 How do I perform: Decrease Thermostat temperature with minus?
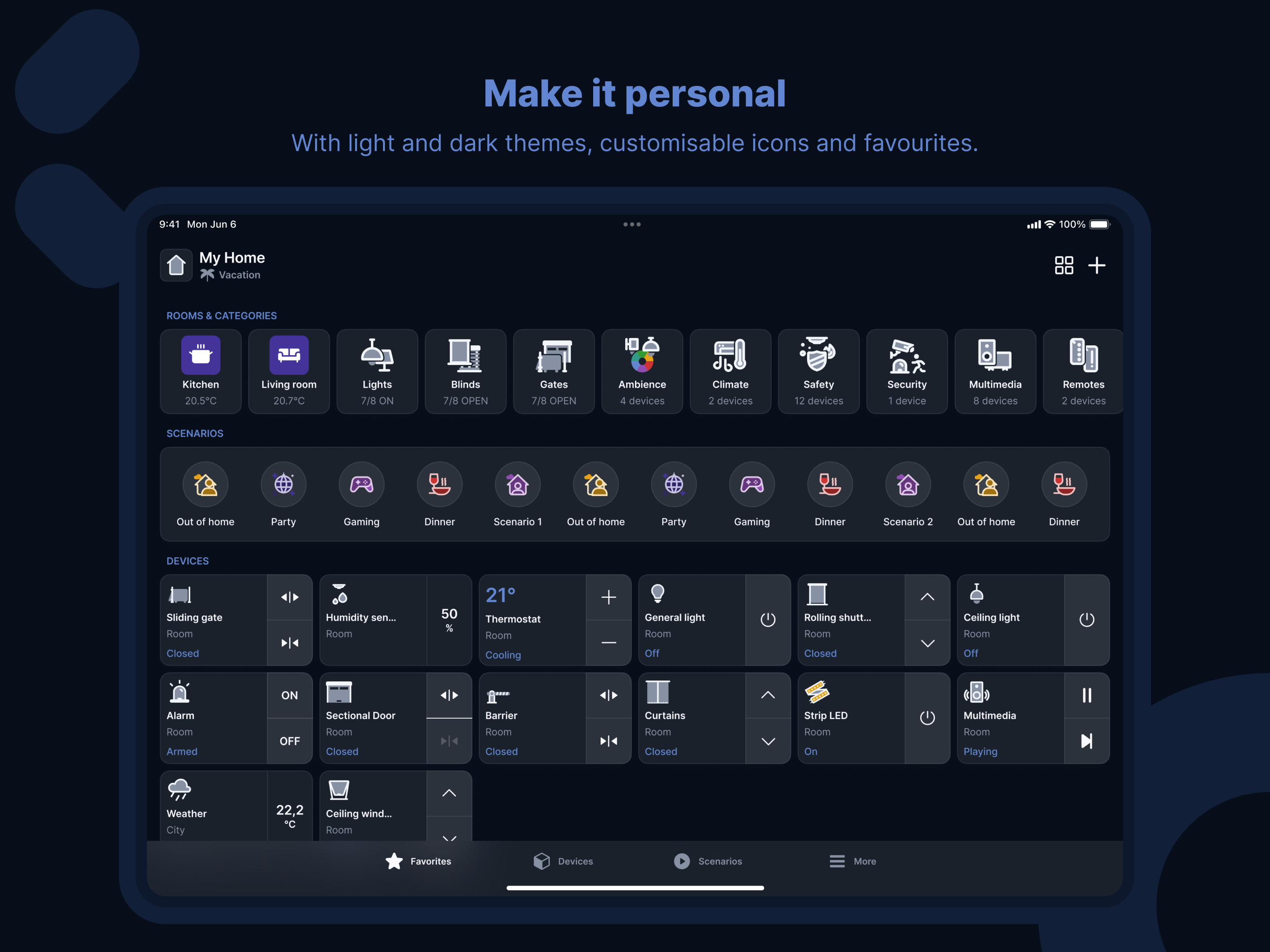609,643
